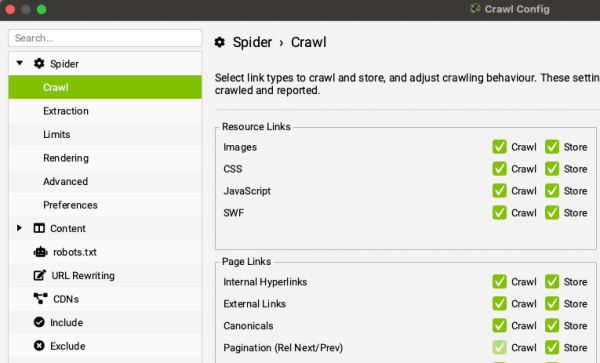The image size is (600, 363).
Task: Click the Crawl heading in the breadcrumb
Action: coord(309,42)
